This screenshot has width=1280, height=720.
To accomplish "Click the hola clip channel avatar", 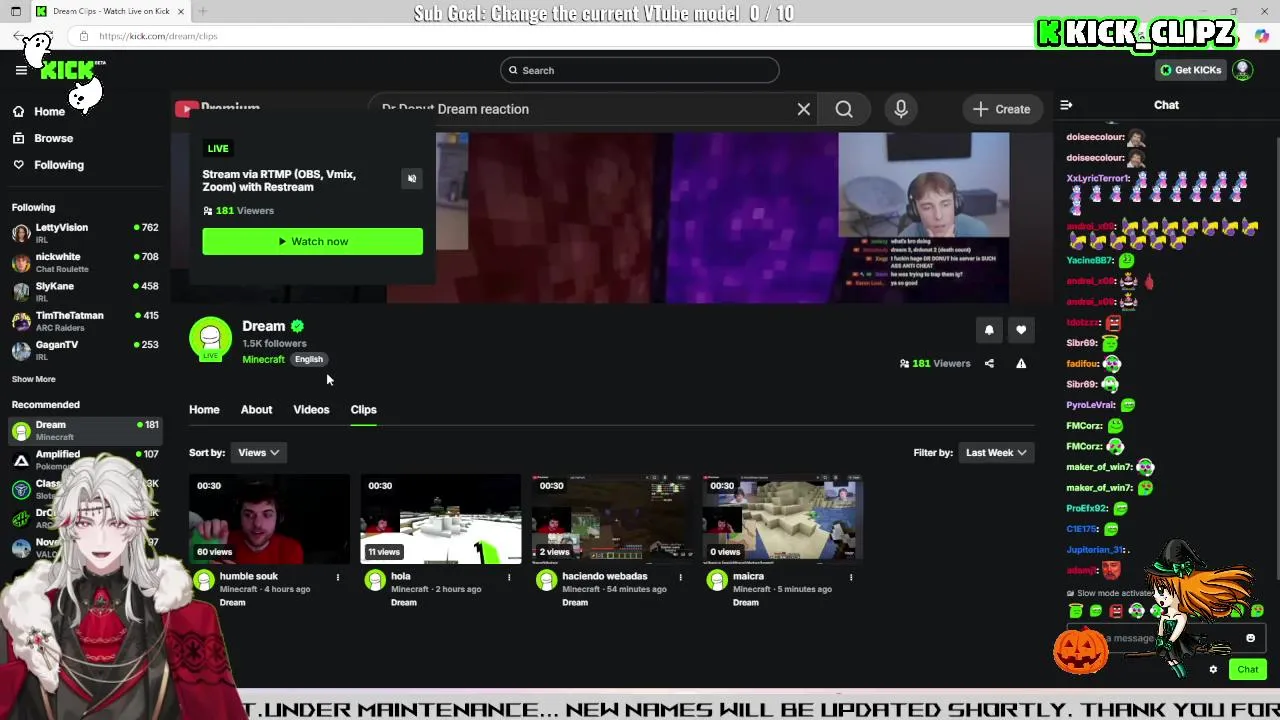I will [375, 580].
